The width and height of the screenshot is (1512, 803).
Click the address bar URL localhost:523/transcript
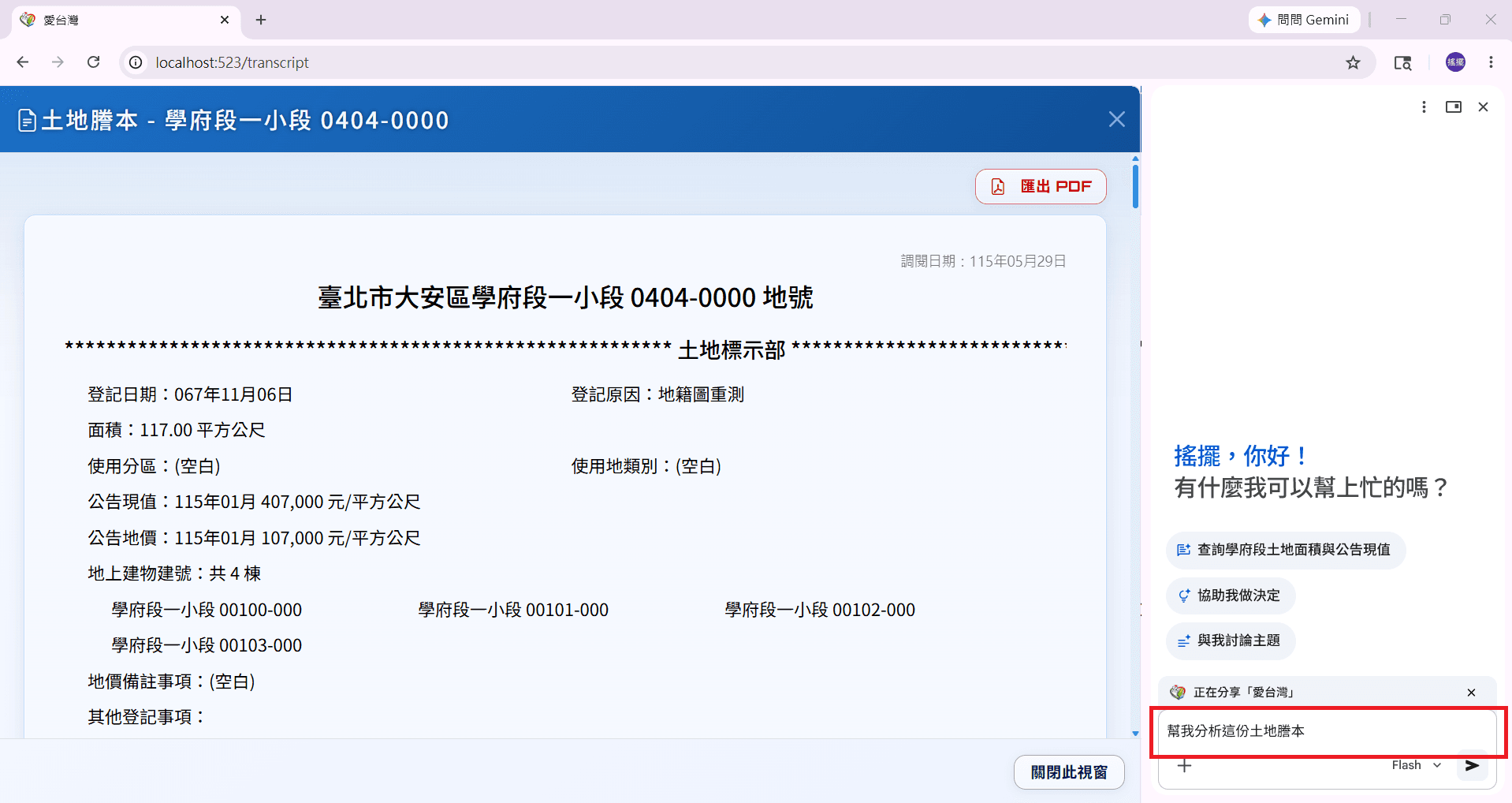tap(232, 62)
